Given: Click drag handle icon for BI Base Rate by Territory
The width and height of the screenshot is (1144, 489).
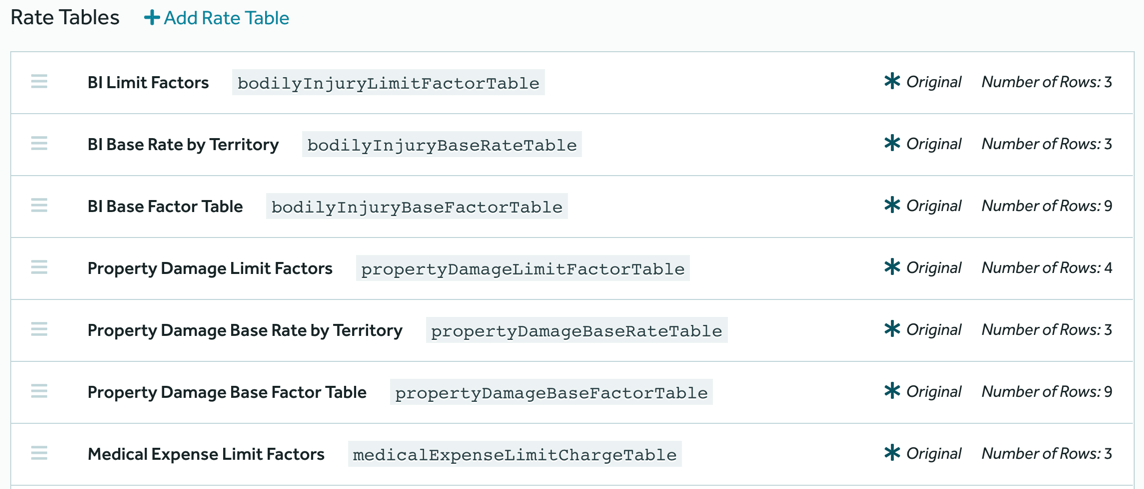Looking at the screenshot, I should tap(39, 144).
